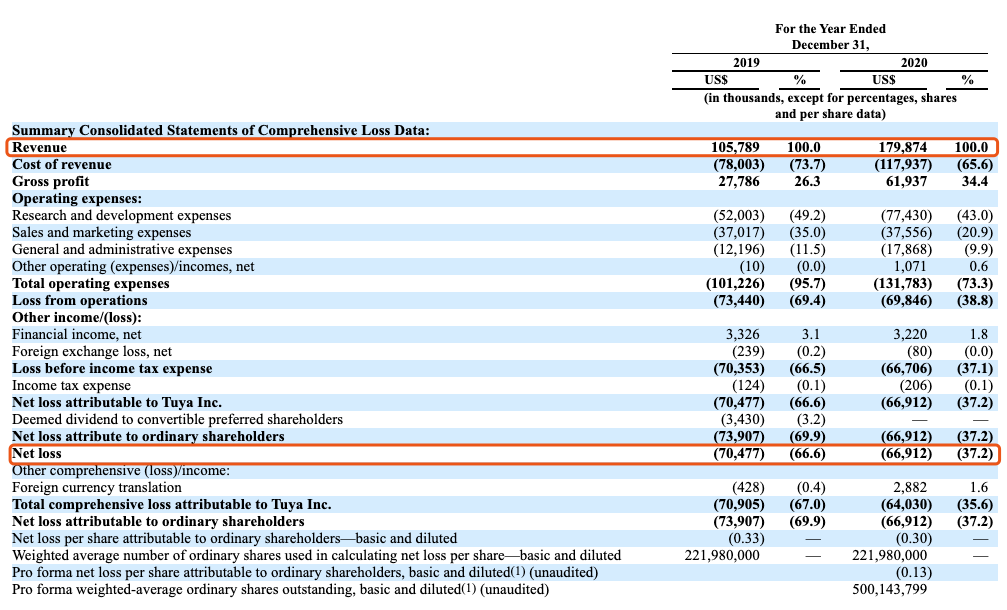
Task: Click the 2020 column header
Action: (x=913, y=62)
